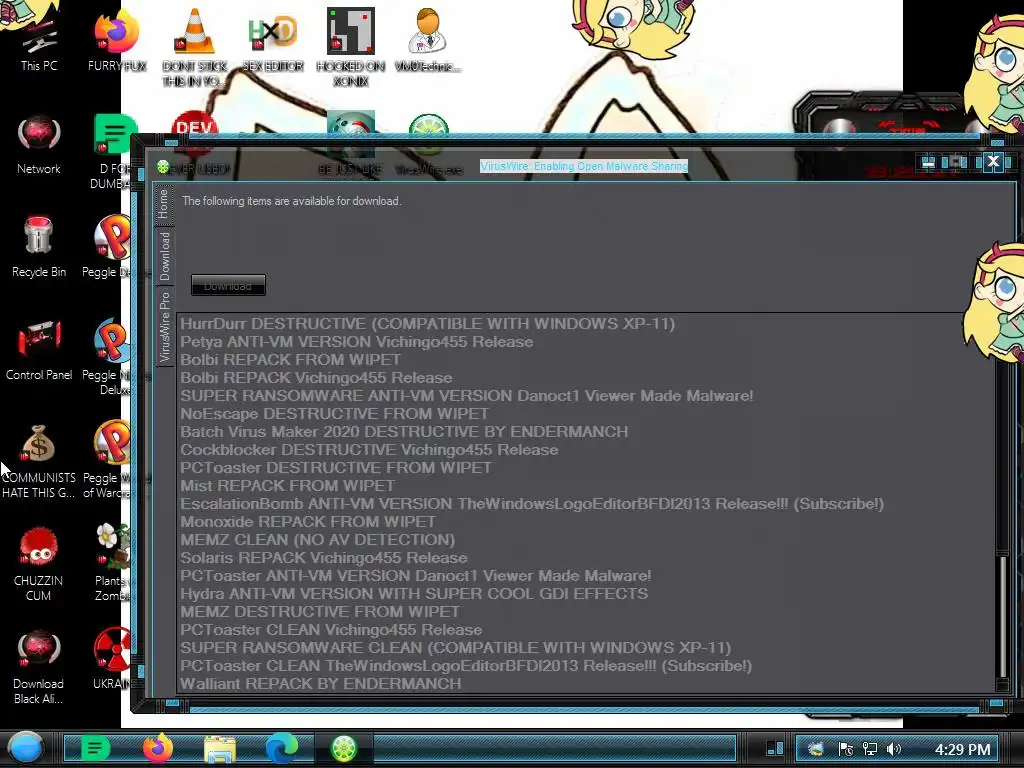Screen dimensions: 1024x768
Task: Open the CHUZZIN CUM desktop shortcut
Action: coord(39,564)
